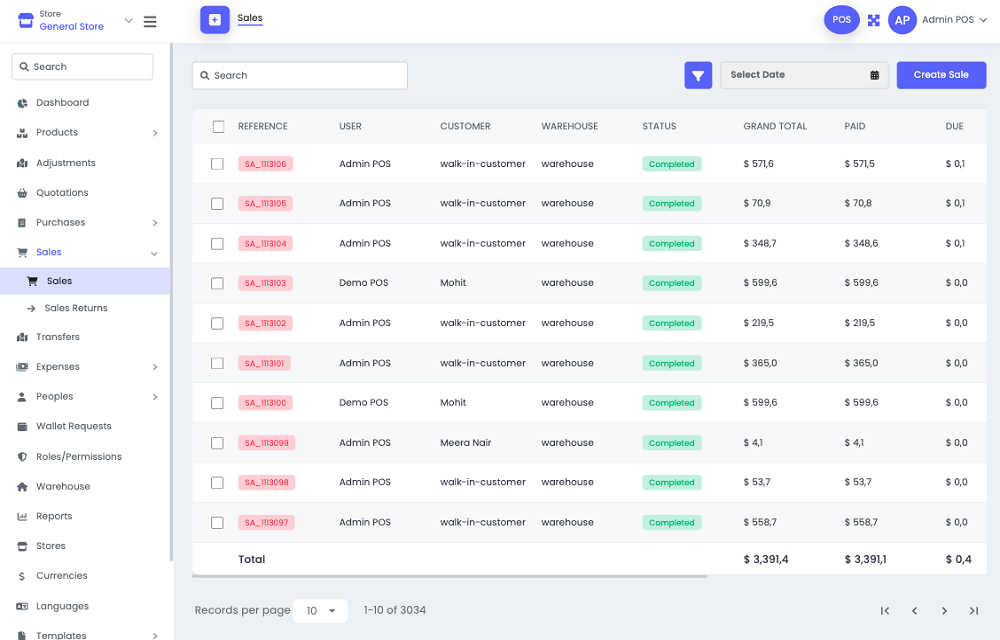This screenshot has width=1000, height=640.
Task: Check the box for sale SA_1113106
Action: click(217, 164)
